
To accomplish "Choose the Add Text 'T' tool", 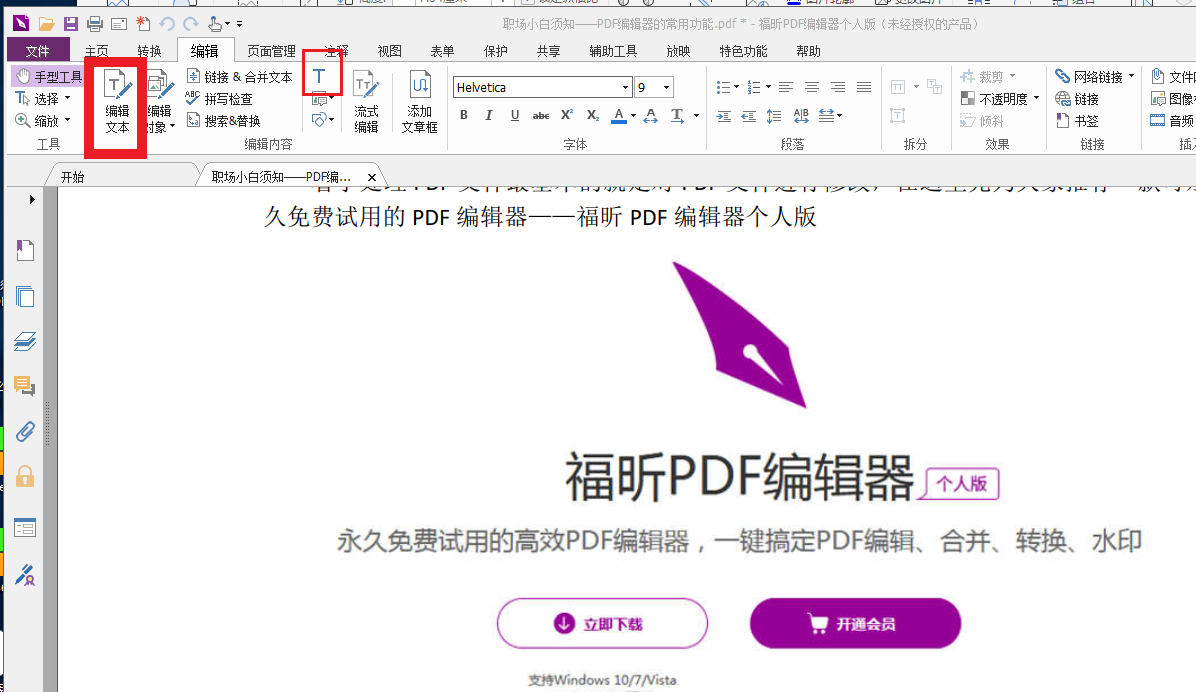I will (319, 76).
